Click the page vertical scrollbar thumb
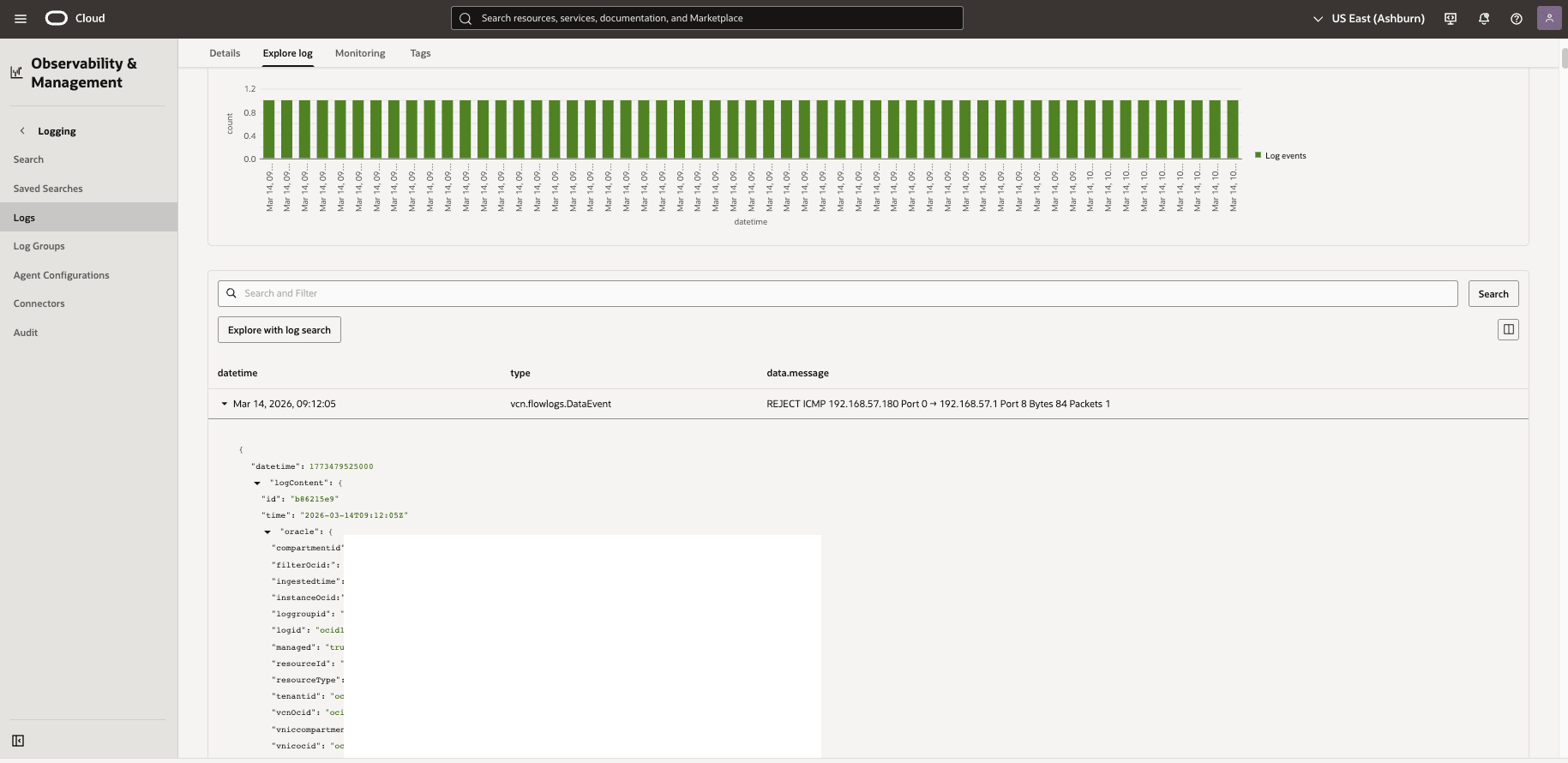The image size is (1568, 763). pyautogui.click(x=1564, y=58)
